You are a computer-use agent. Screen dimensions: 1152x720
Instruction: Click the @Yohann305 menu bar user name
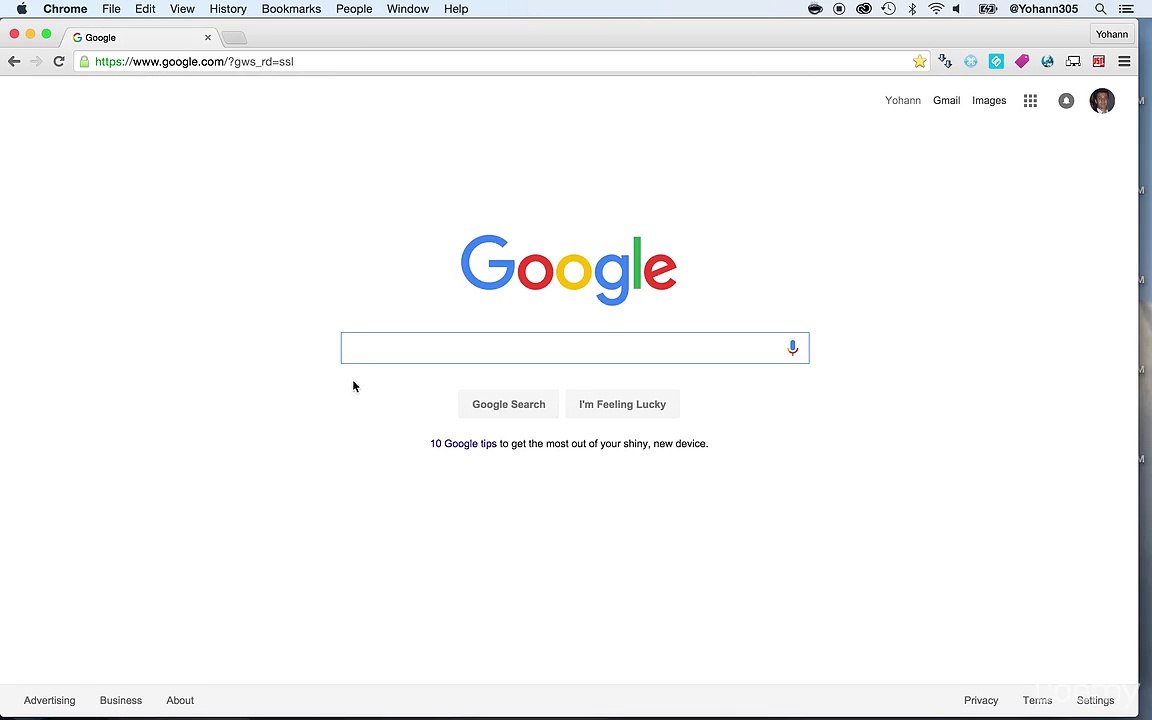[x=1043, y=9]
